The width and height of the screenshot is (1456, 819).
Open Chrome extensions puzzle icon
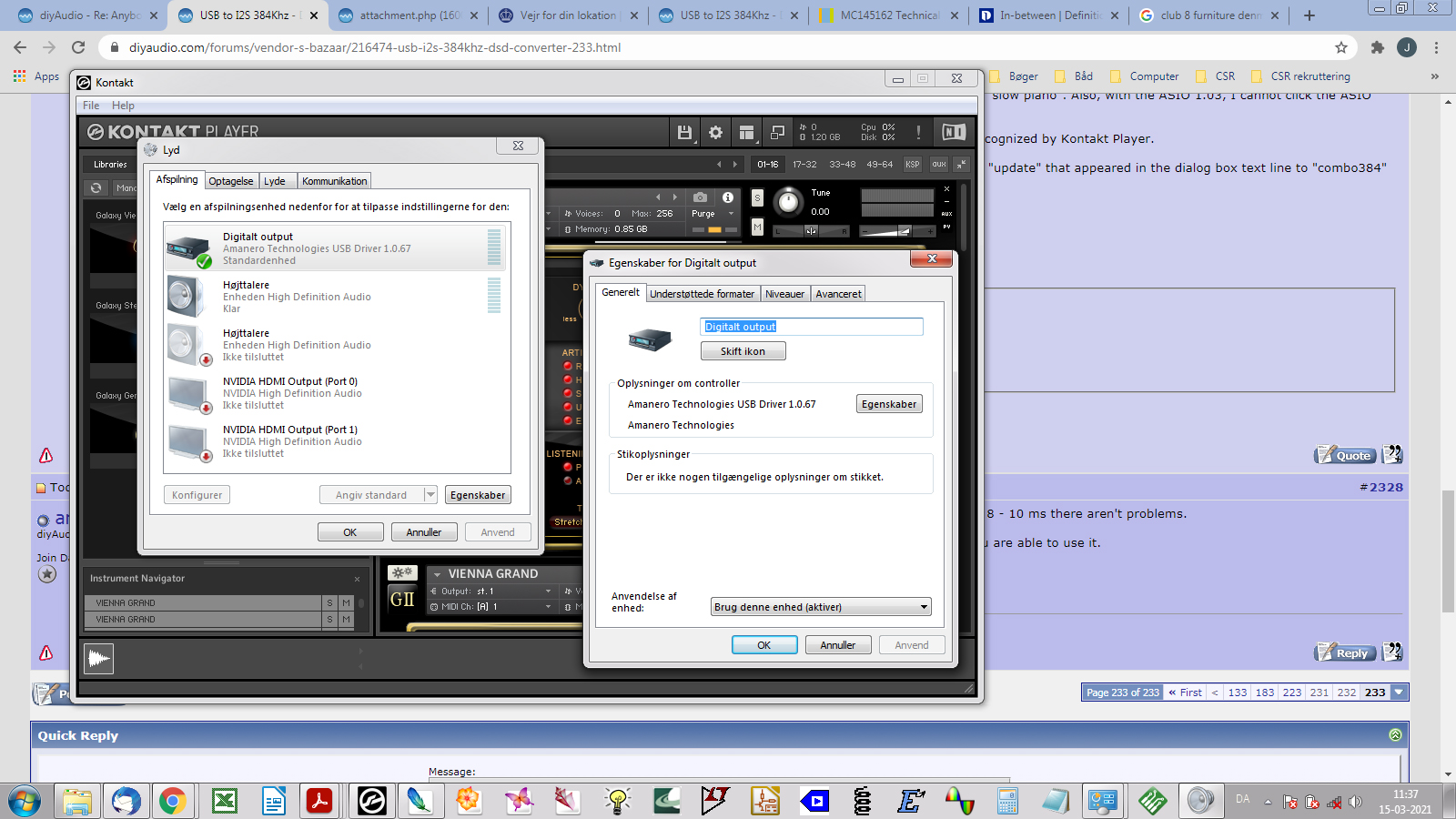[1378, 47]
